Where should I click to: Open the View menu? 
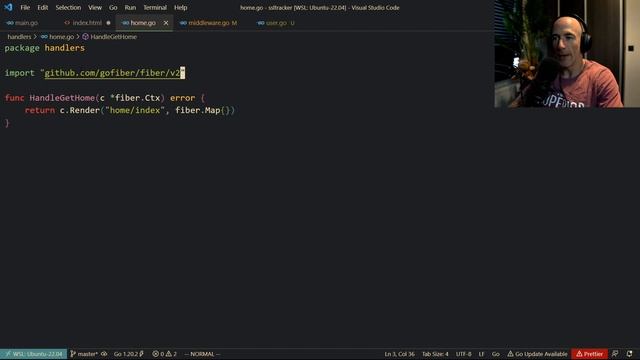pyautogui.click(x=95, y=7)
